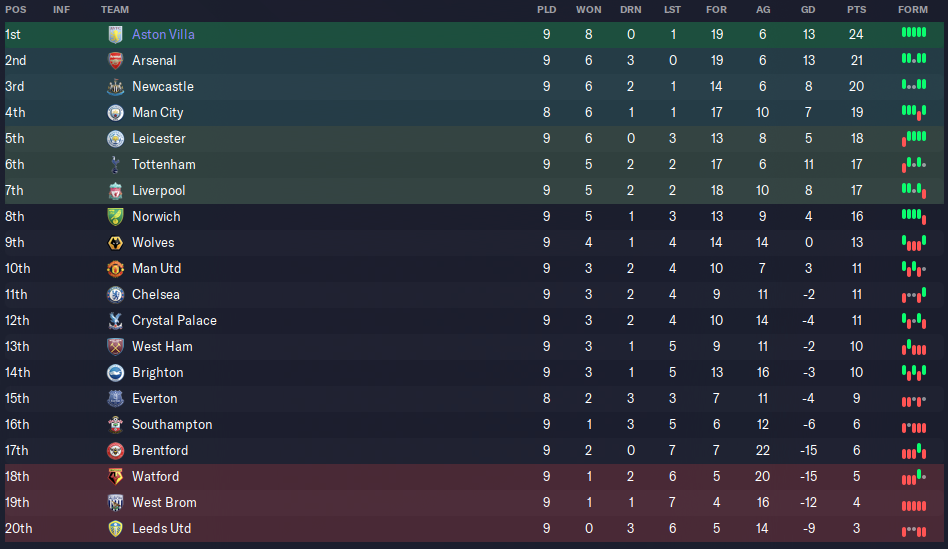Viewport: 948px width, 549px height.
Task: Click the West Brom form bars
Action: (x=913, y=503)
